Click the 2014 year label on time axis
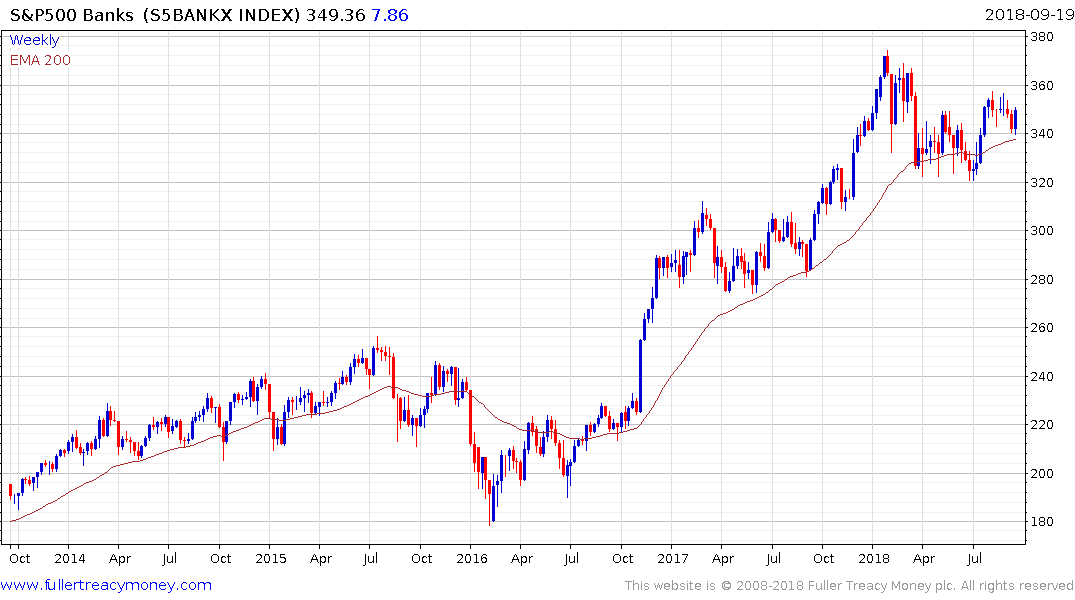 pyautogui.click(x=70, y=559)
